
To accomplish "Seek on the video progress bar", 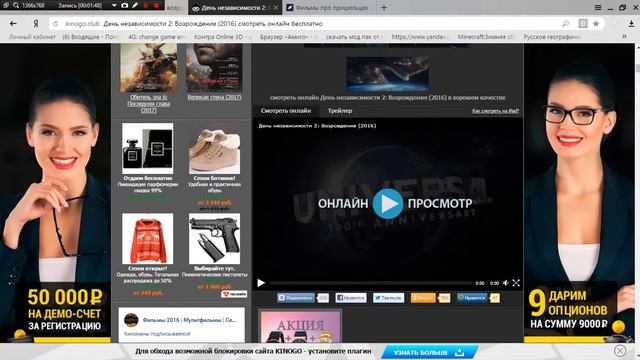I will pos(370,283).
